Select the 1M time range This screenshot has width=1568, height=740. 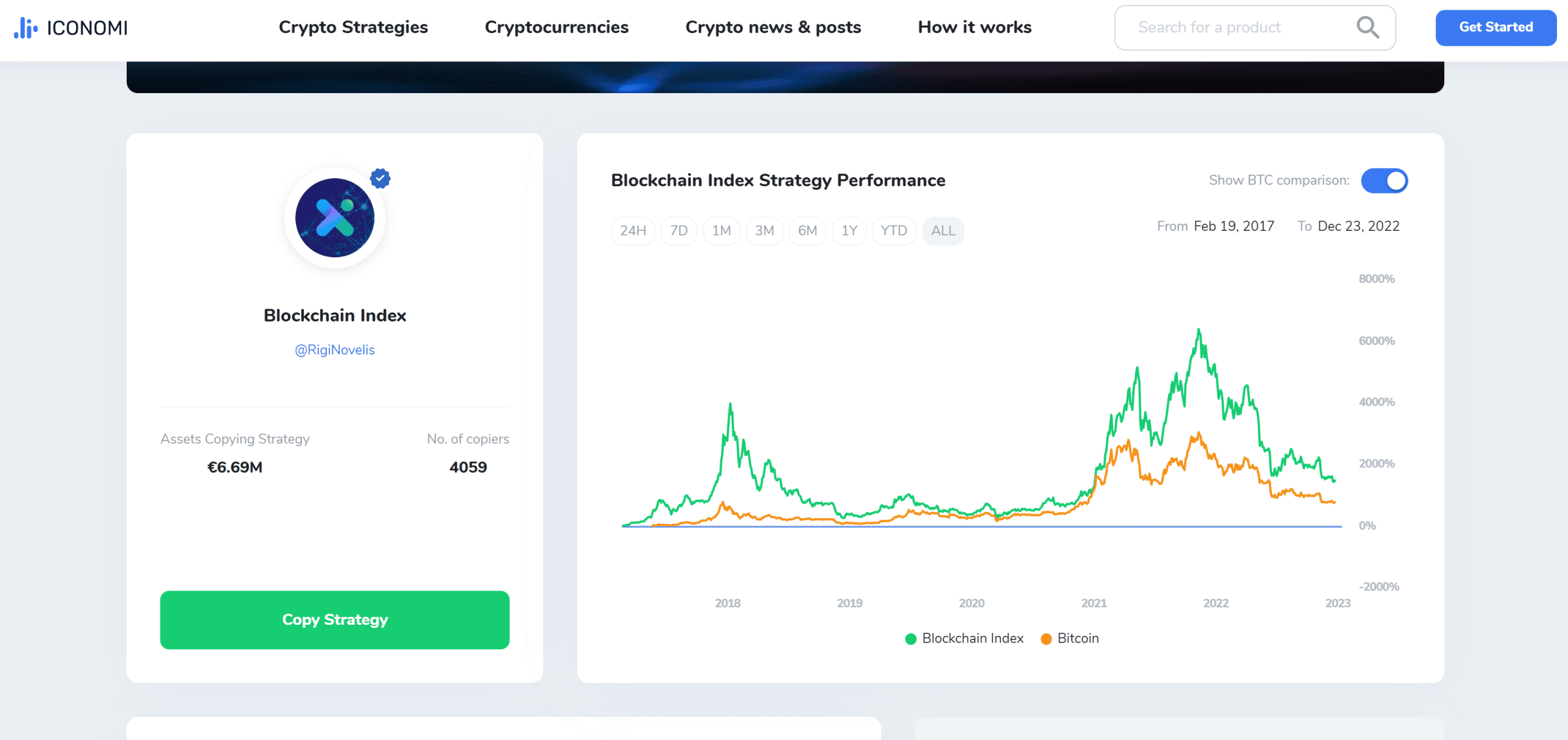pyautogui.click(x=722, y=231)
